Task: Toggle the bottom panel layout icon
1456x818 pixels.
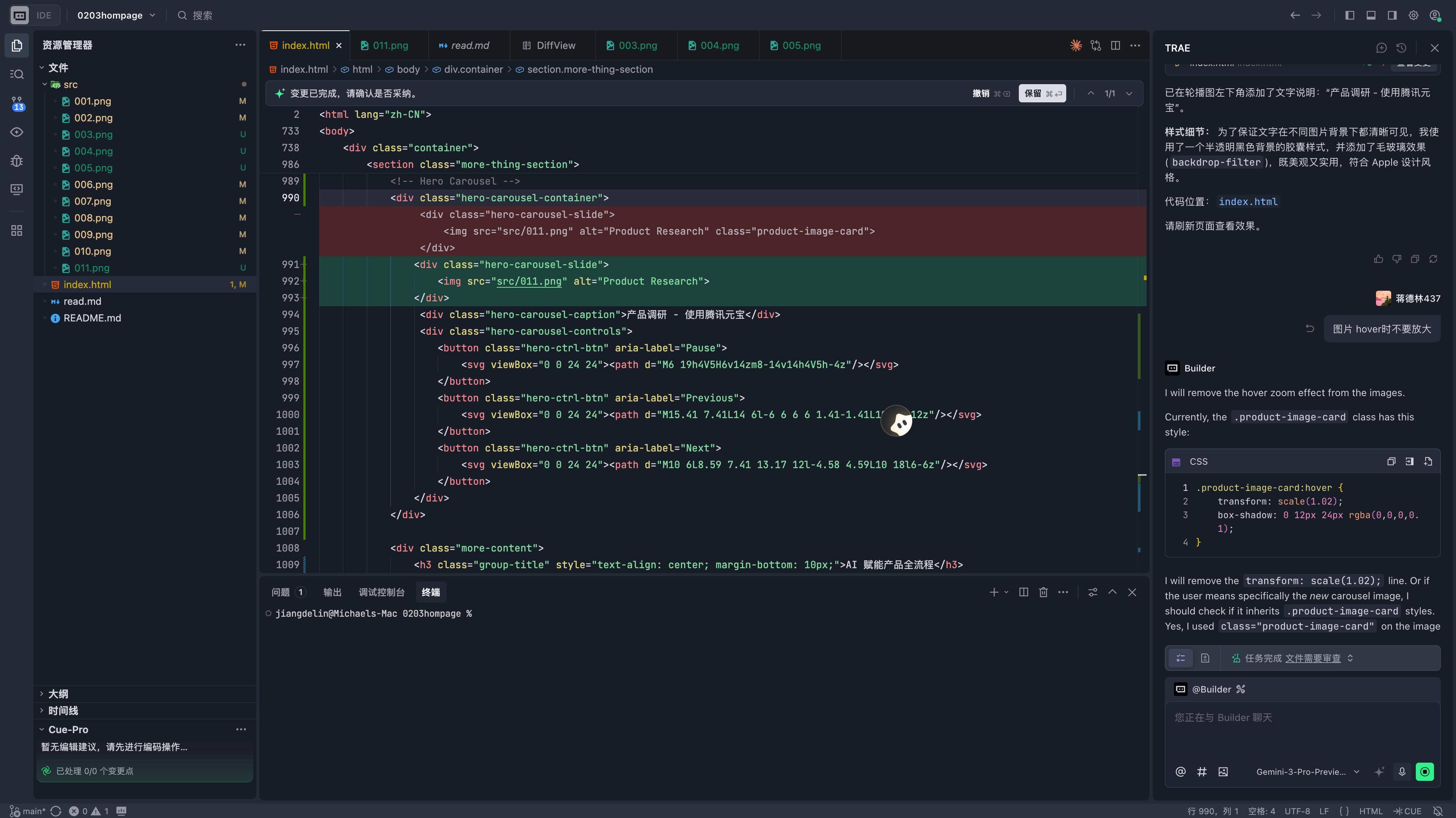Action: (1371, 15)
